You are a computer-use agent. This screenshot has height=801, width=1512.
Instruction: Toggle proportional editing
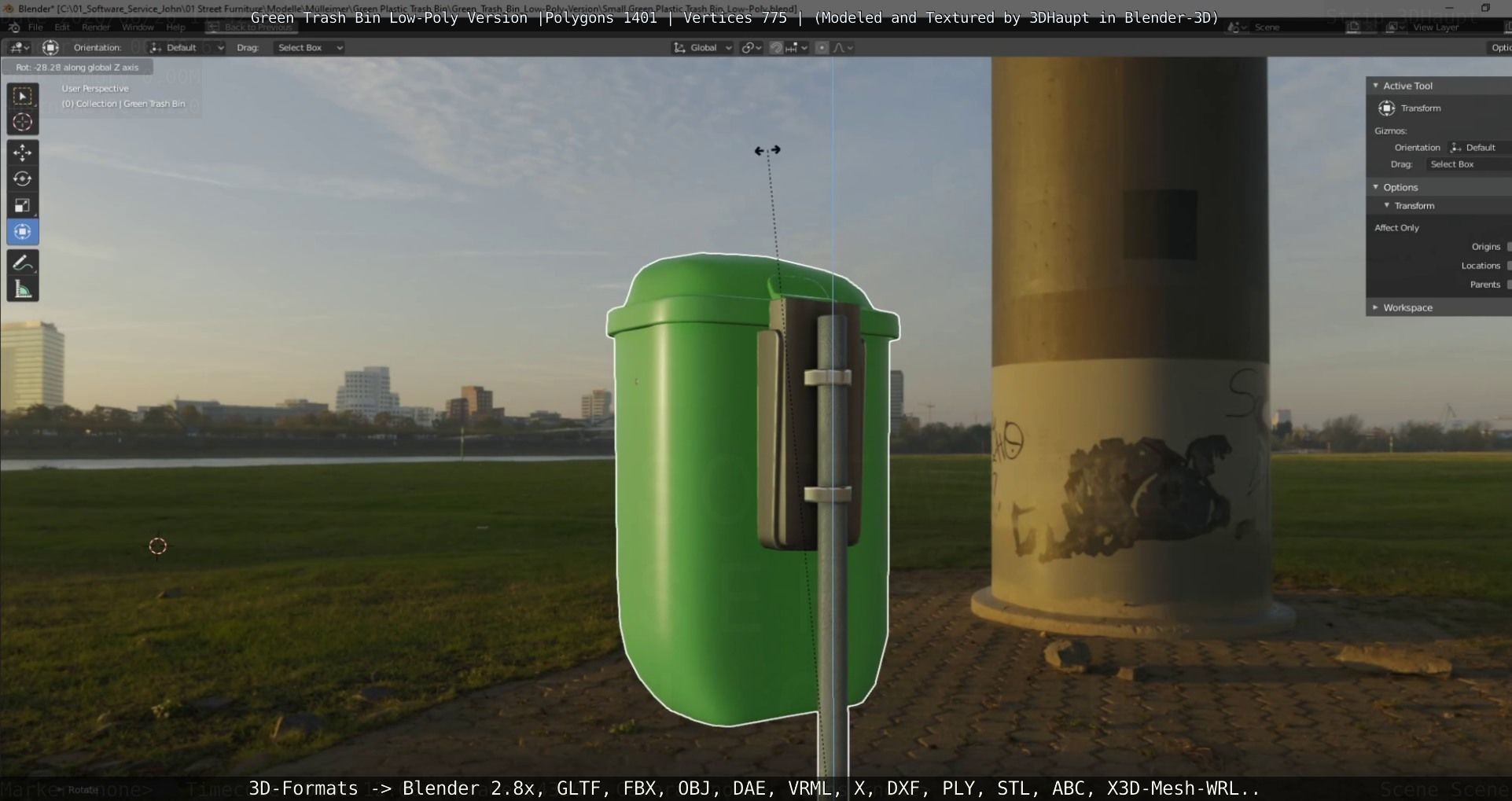point(822,48)
